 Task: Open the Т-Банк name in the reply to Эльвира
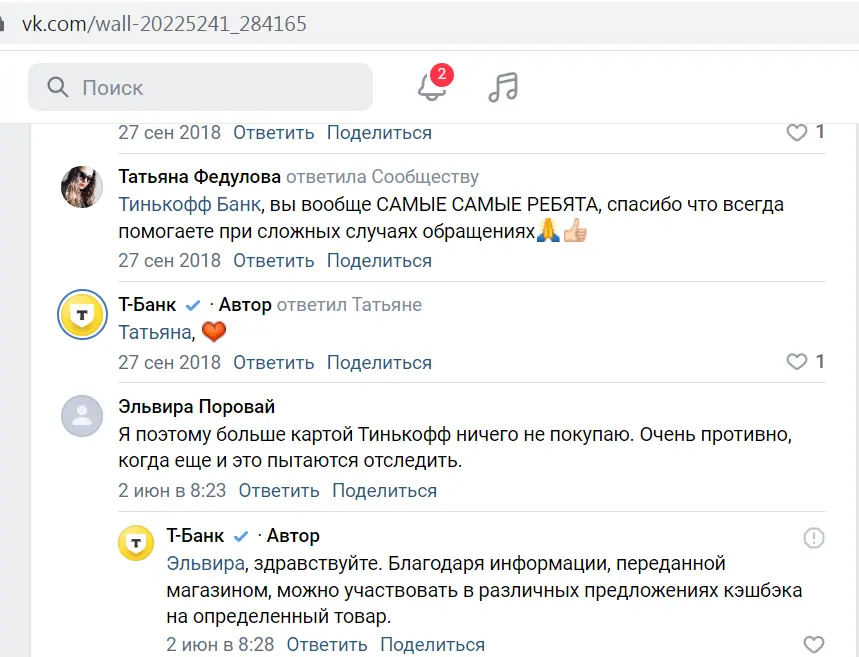[195, 535]
